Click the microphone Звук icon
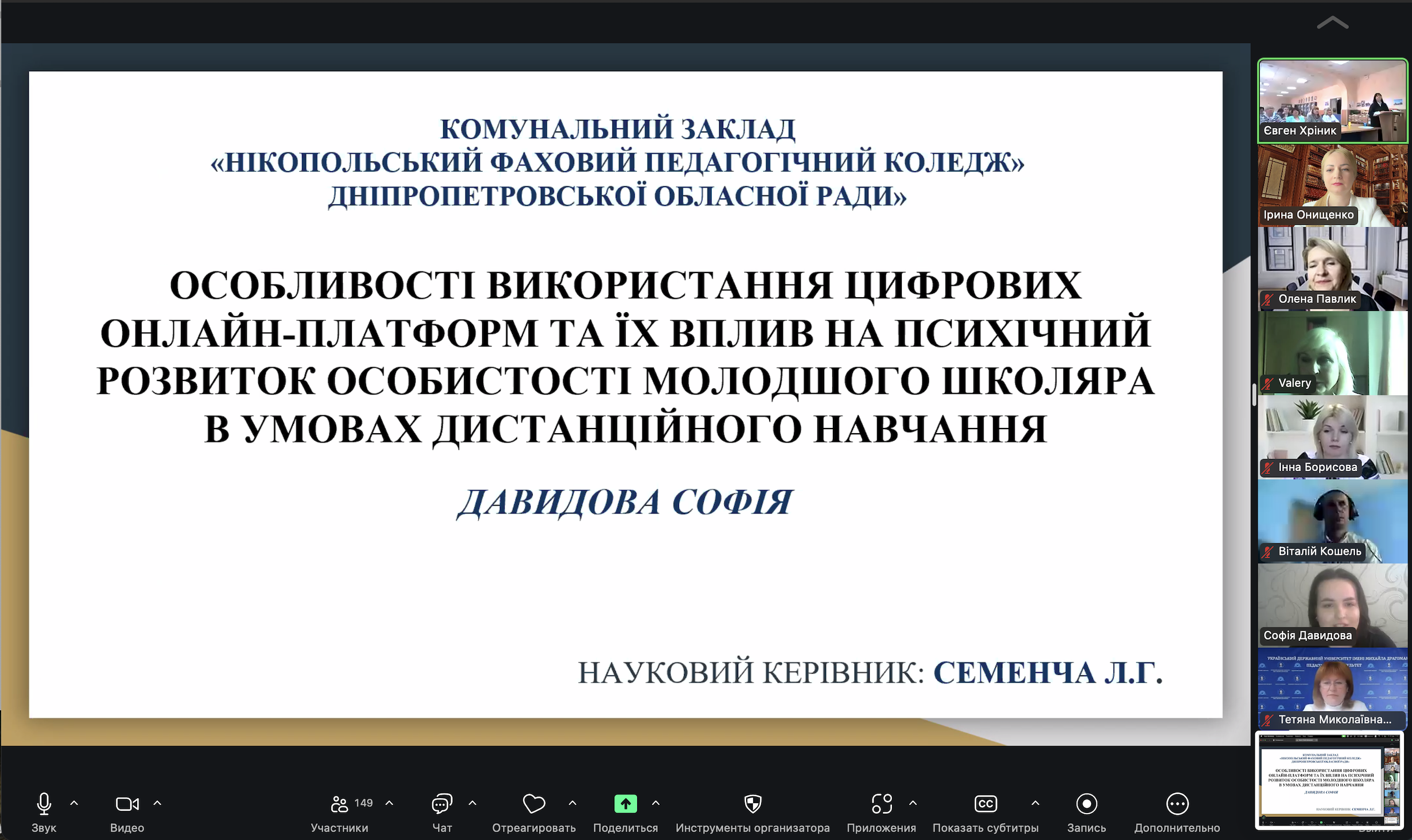 pyautogui.click(x=44, y=804)
